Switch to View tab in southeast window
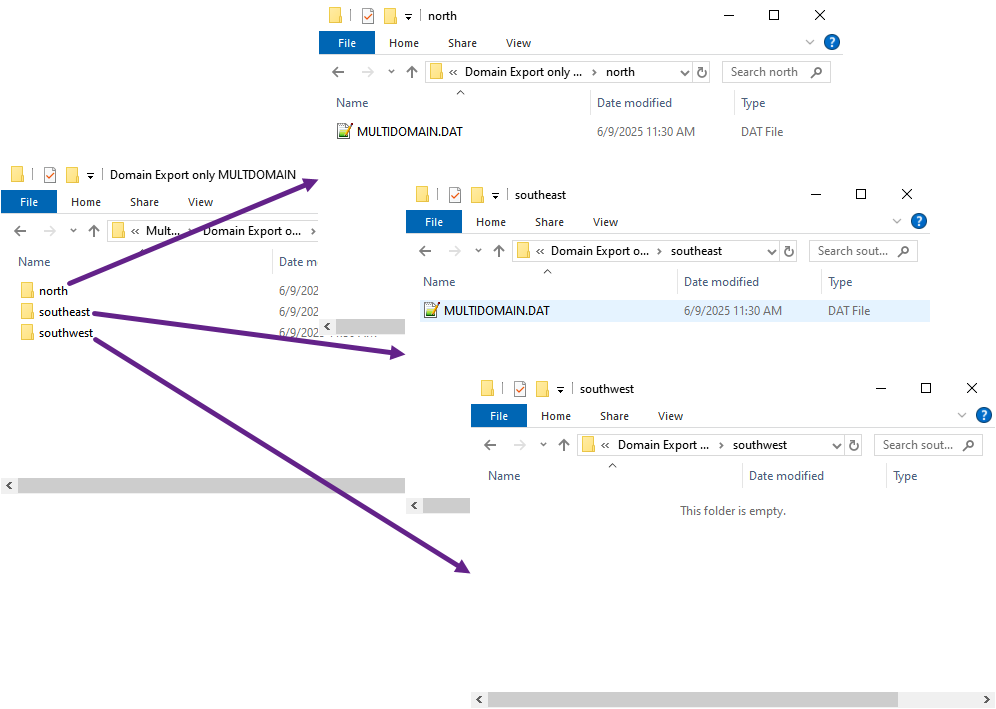The image size is (996, 709). click(x=605, y=222)
